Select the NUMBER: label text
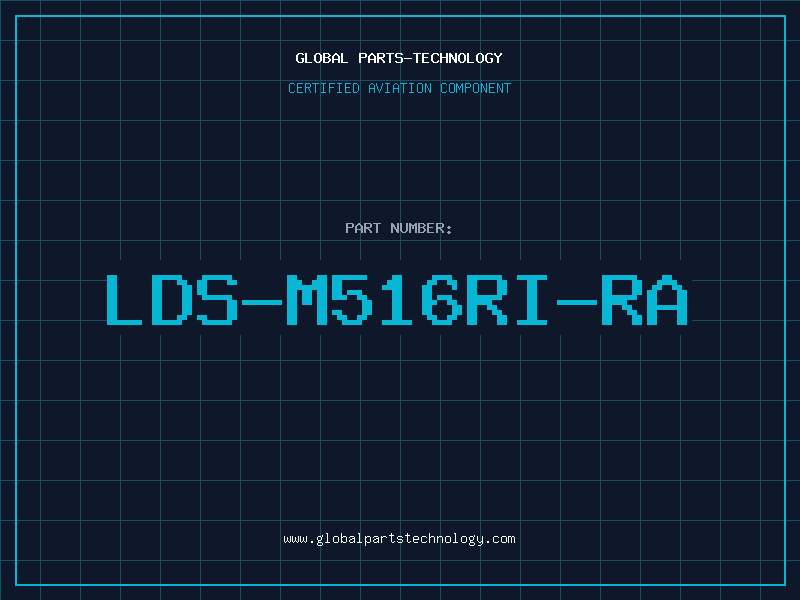Viewport: 800px width, 600px height. [x=421, y=228]
